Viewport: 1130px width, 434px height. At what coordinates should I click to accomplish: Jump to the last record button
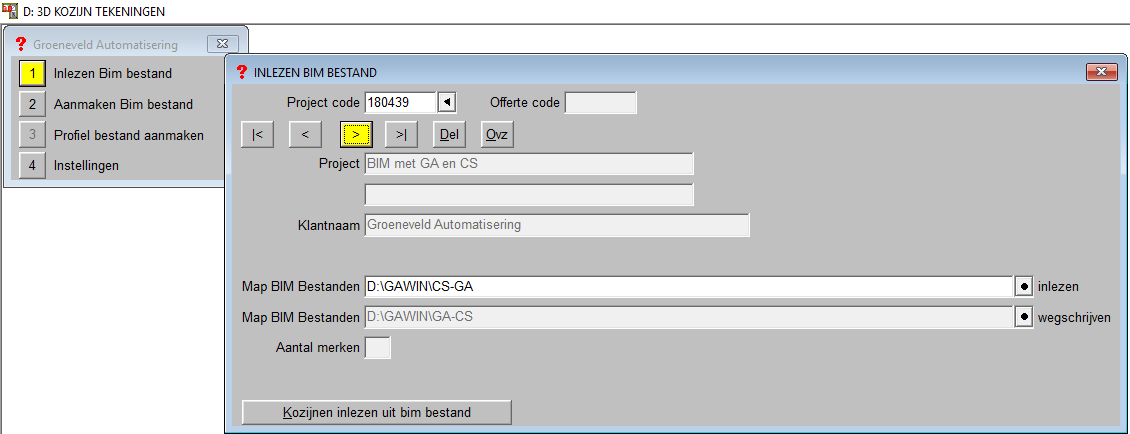(401, 134)
